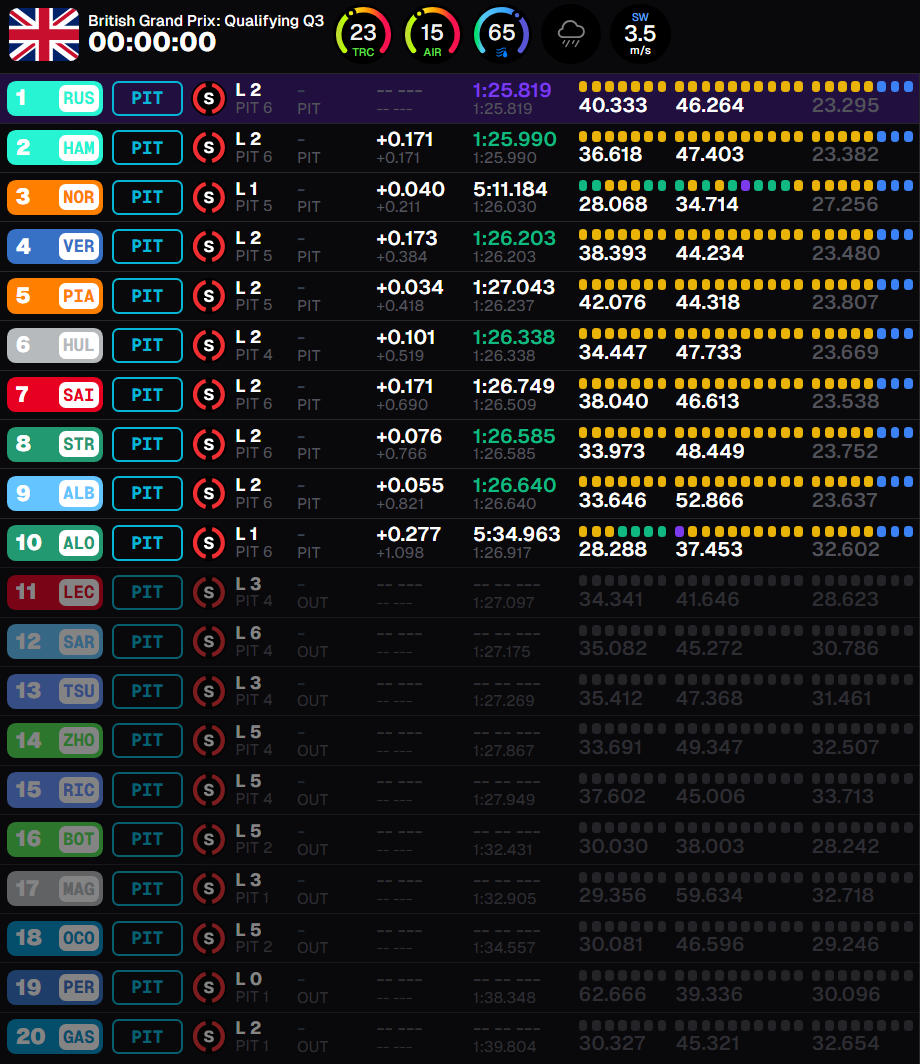
Task: Select driver tag 4 VER
Action: [x=55, y=246]
